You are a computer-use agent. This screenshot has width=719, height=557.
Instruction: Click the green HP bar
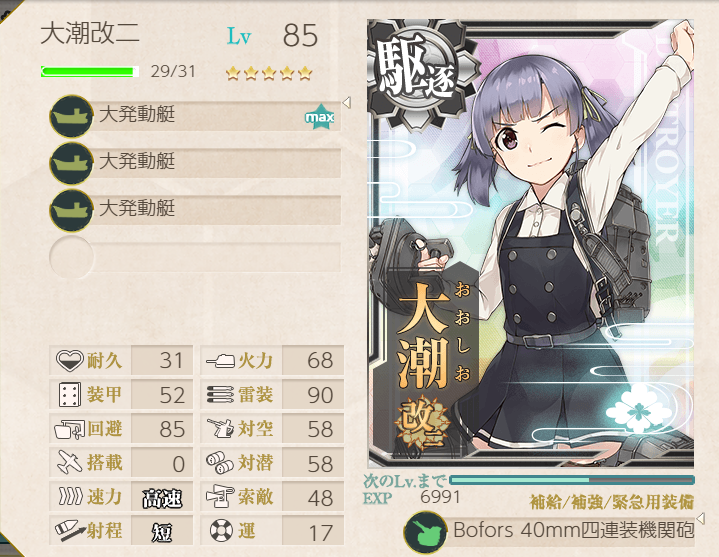(x=90, y=72)
